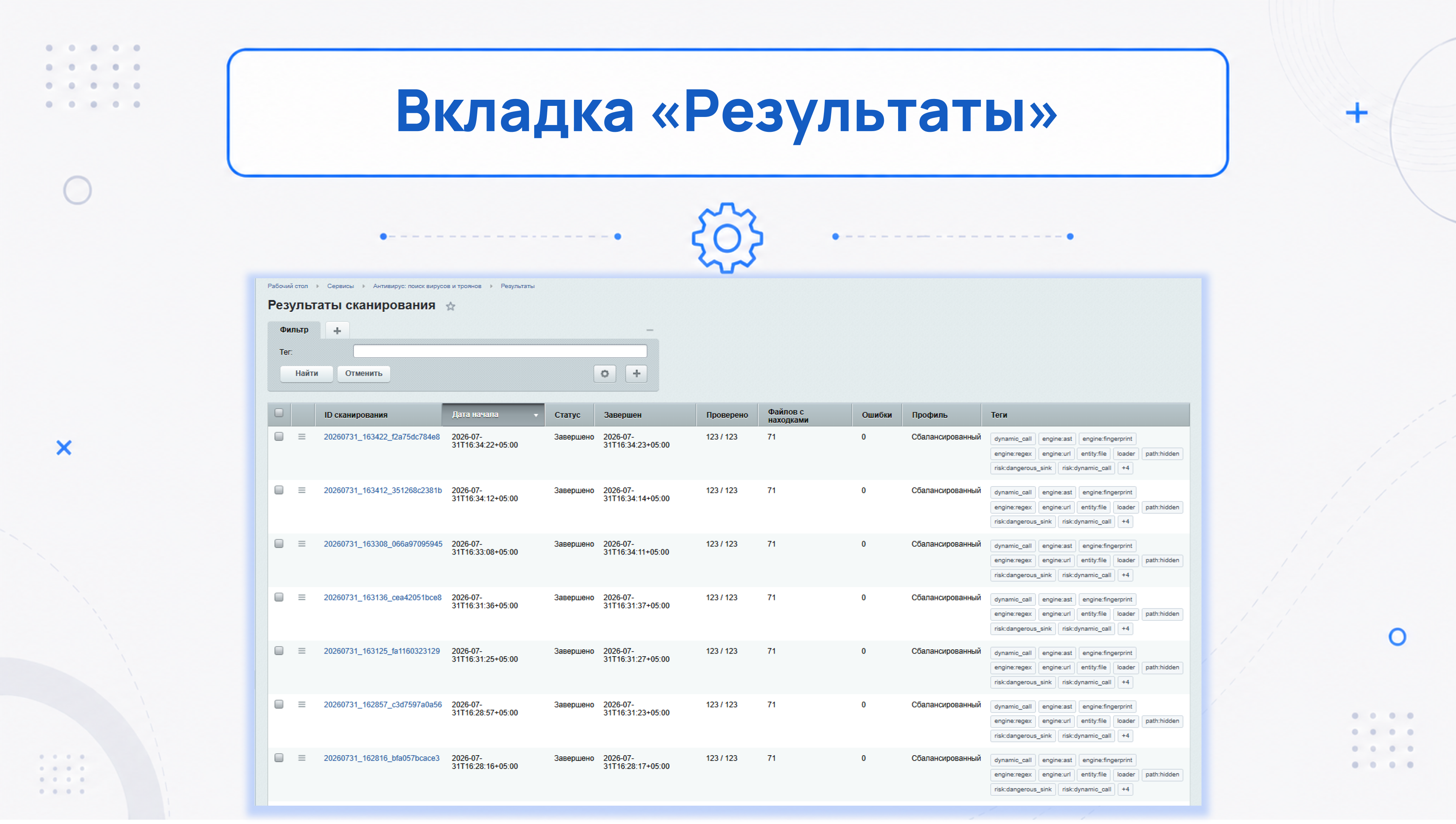1456x824 pixels.
Task: Expand +4 tags in row 20260731_163136
Action: tap(1125, 629)
